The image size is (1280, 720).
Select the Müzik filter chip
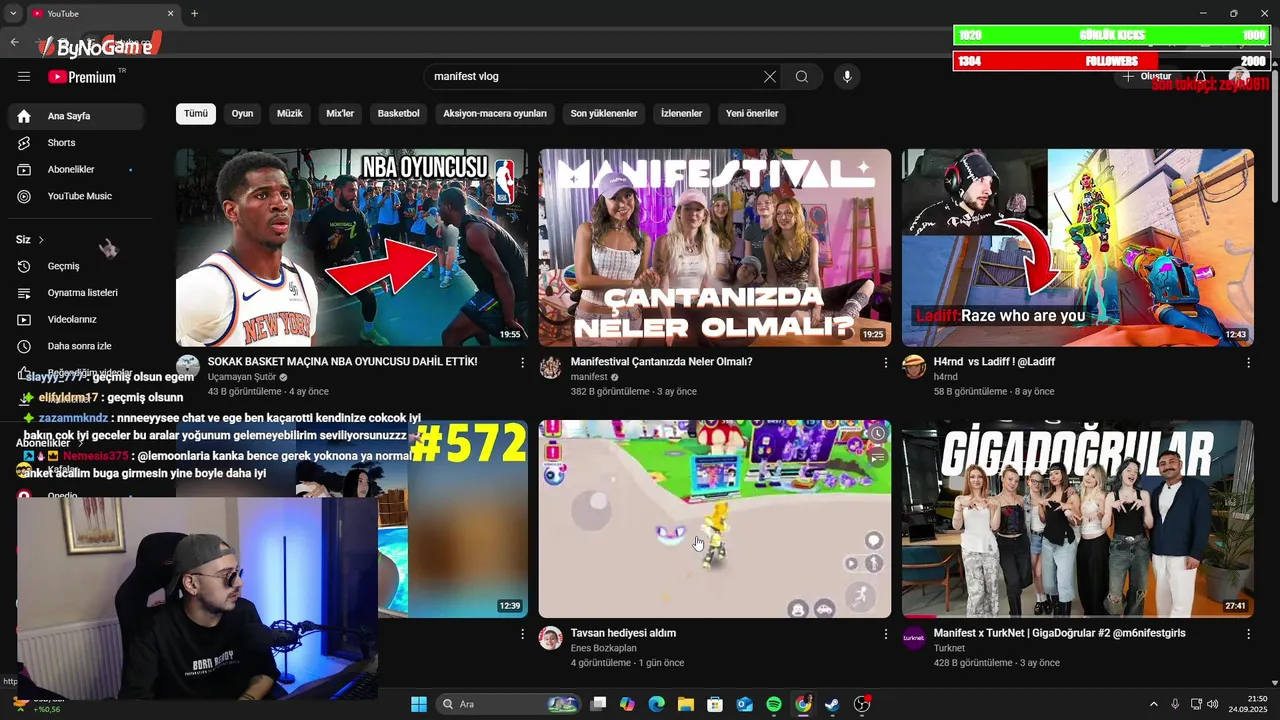(x=290, y=114)
